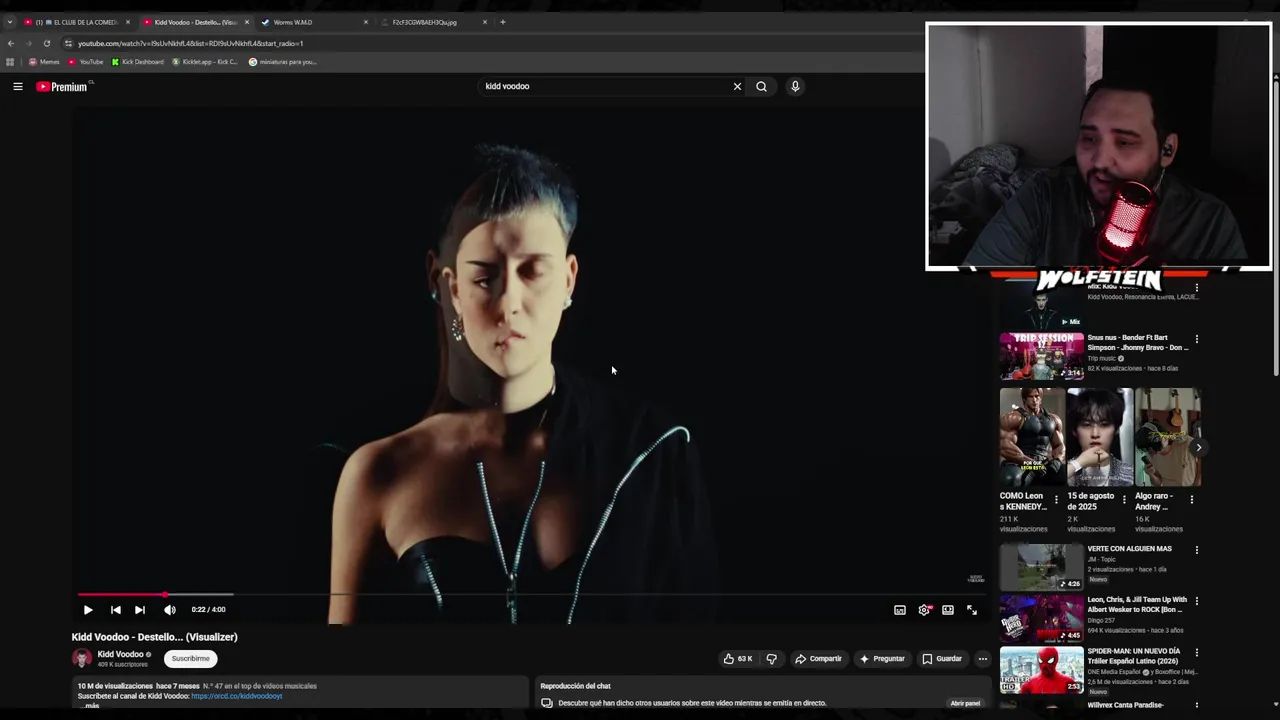Toggle theater mode on the player

(x=948, y=610)
